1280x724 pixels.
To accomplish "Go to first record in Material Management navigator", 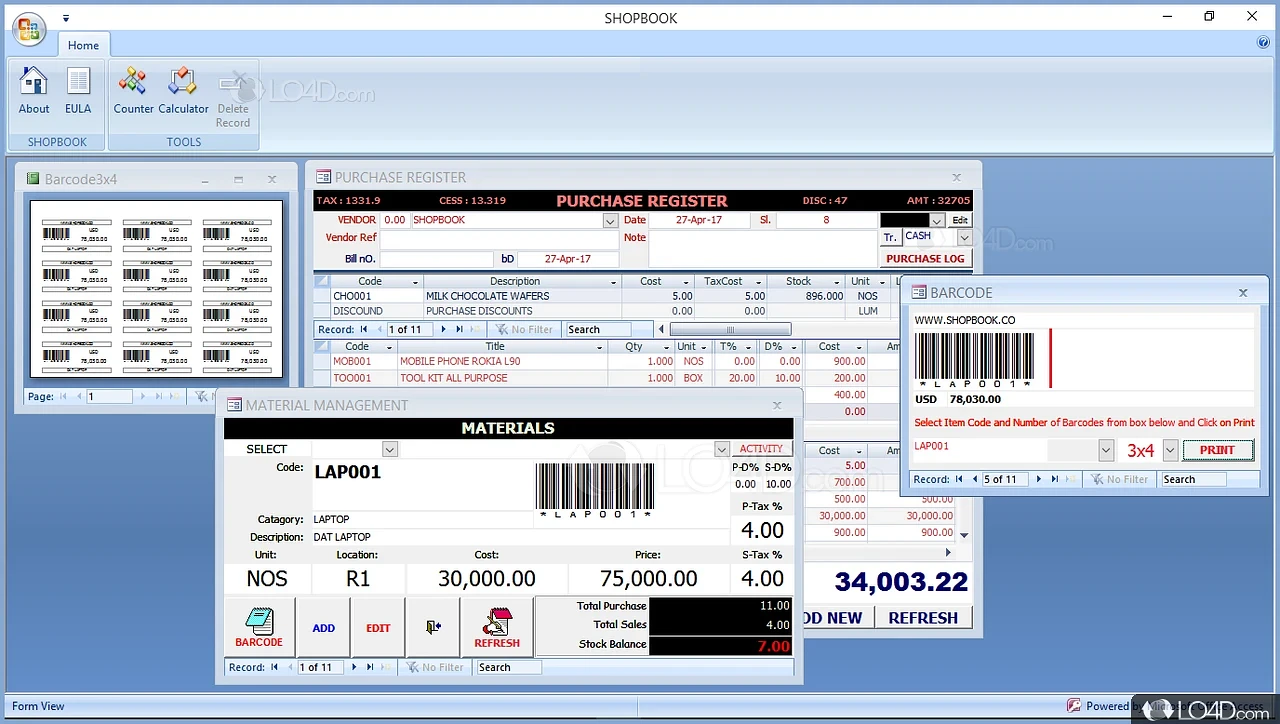I will click(275, 667).
